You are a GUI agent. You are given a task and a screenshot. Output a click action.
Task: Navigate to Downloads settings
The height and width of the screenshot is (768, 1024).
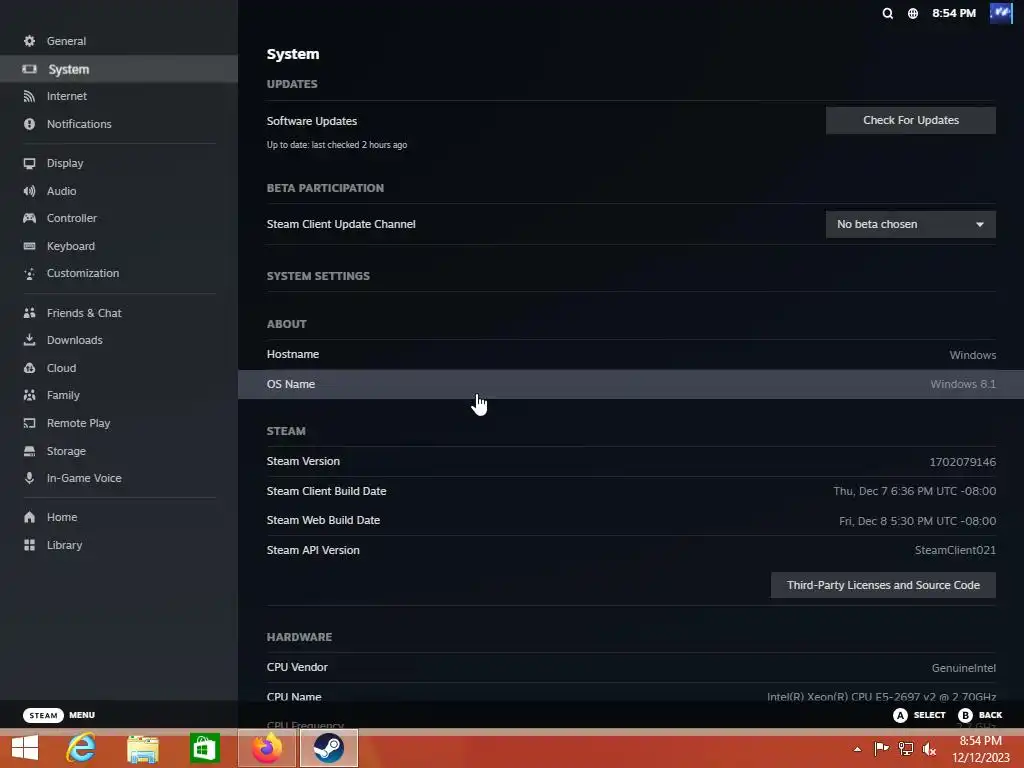119,340
